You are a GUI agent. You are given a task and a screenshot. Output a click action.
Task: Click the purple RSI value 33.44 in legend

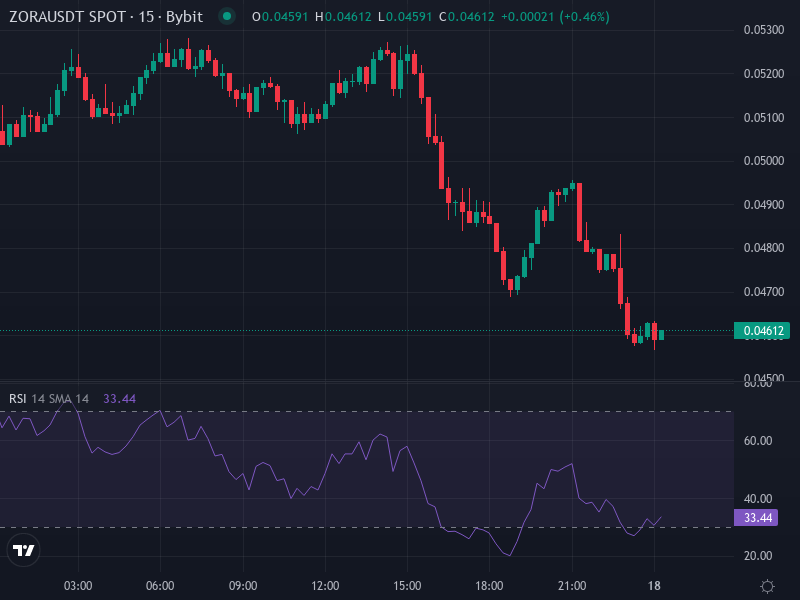pyautogui.click(x=118, y=397)
